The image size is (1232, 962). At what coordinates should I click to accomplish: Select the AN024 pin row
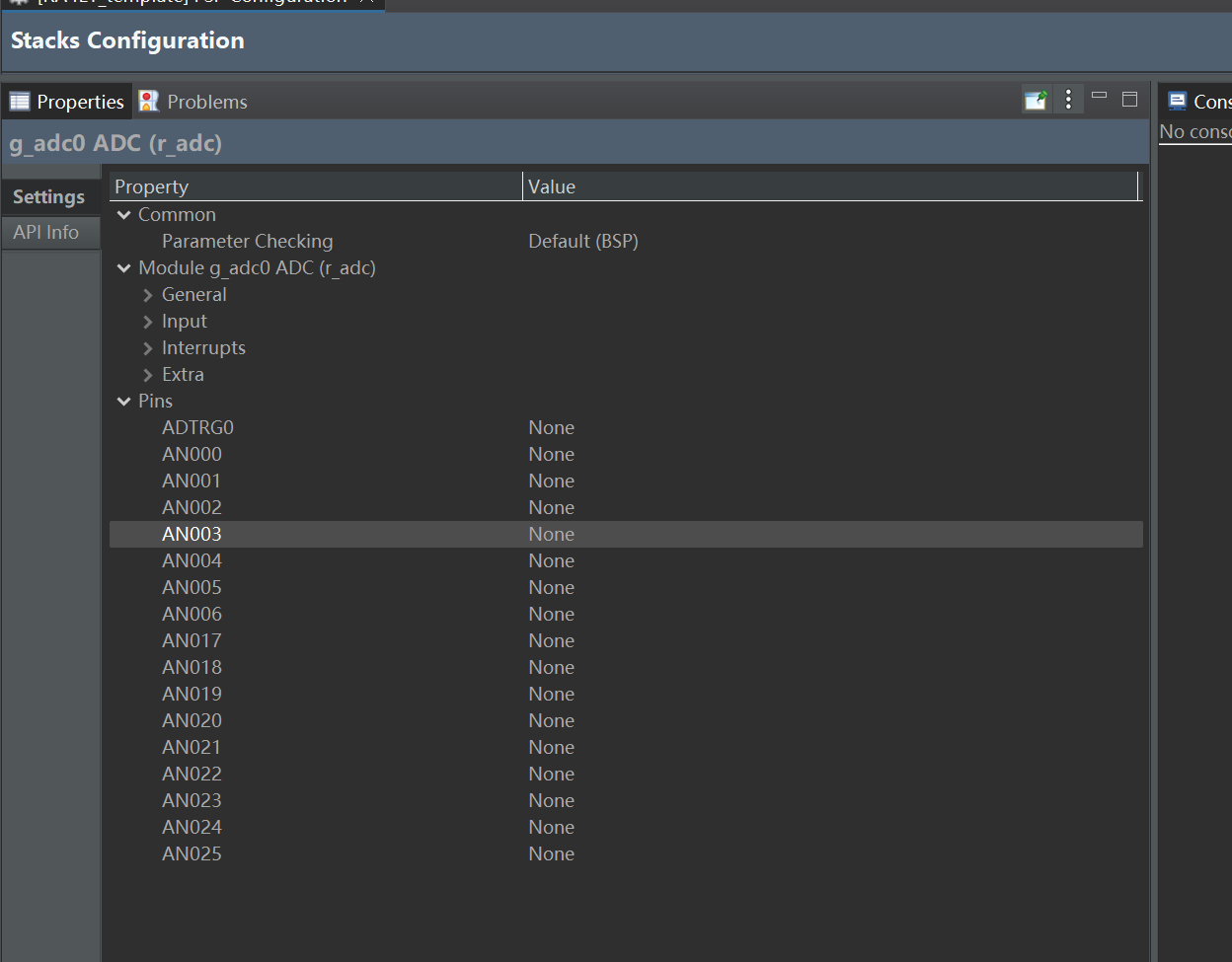click(x=626, y=828)
